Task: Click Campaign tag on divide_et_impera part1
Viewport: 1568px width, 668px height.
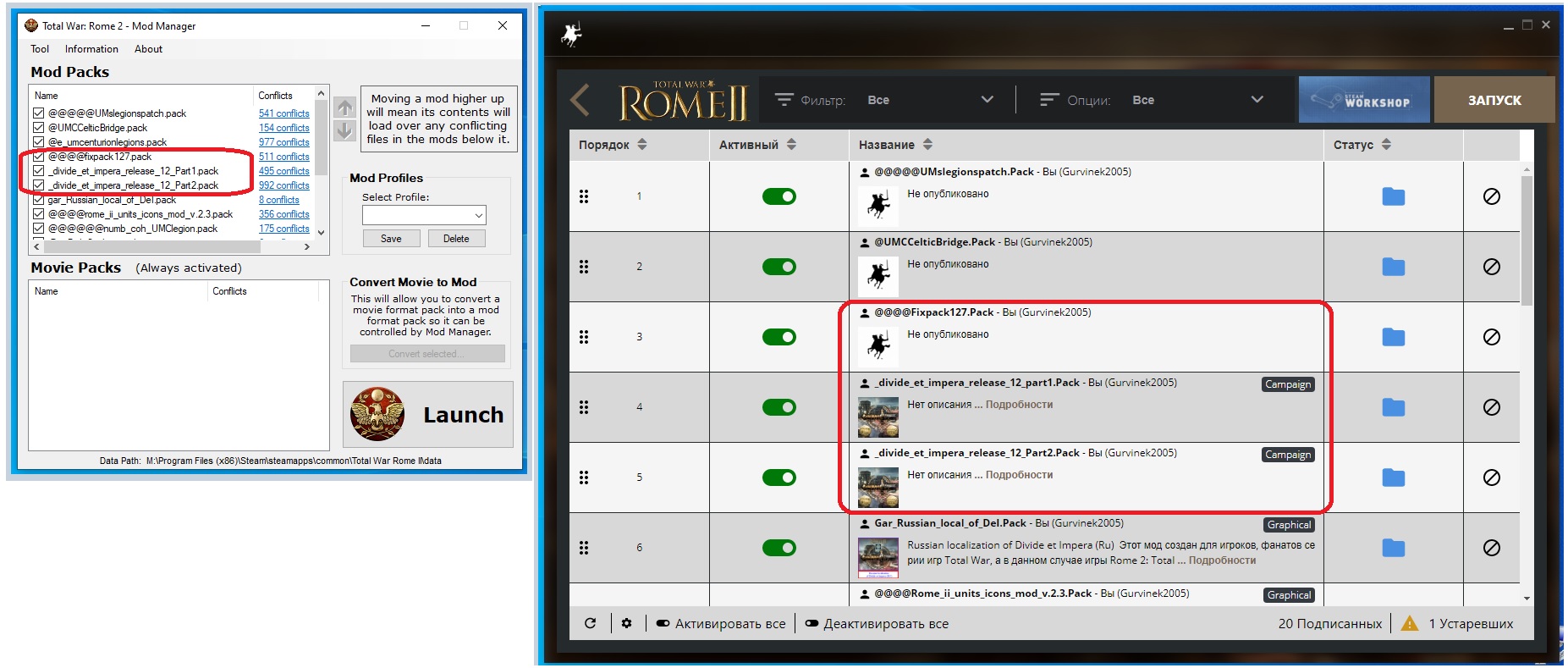Action: [x=1288, y=384]
